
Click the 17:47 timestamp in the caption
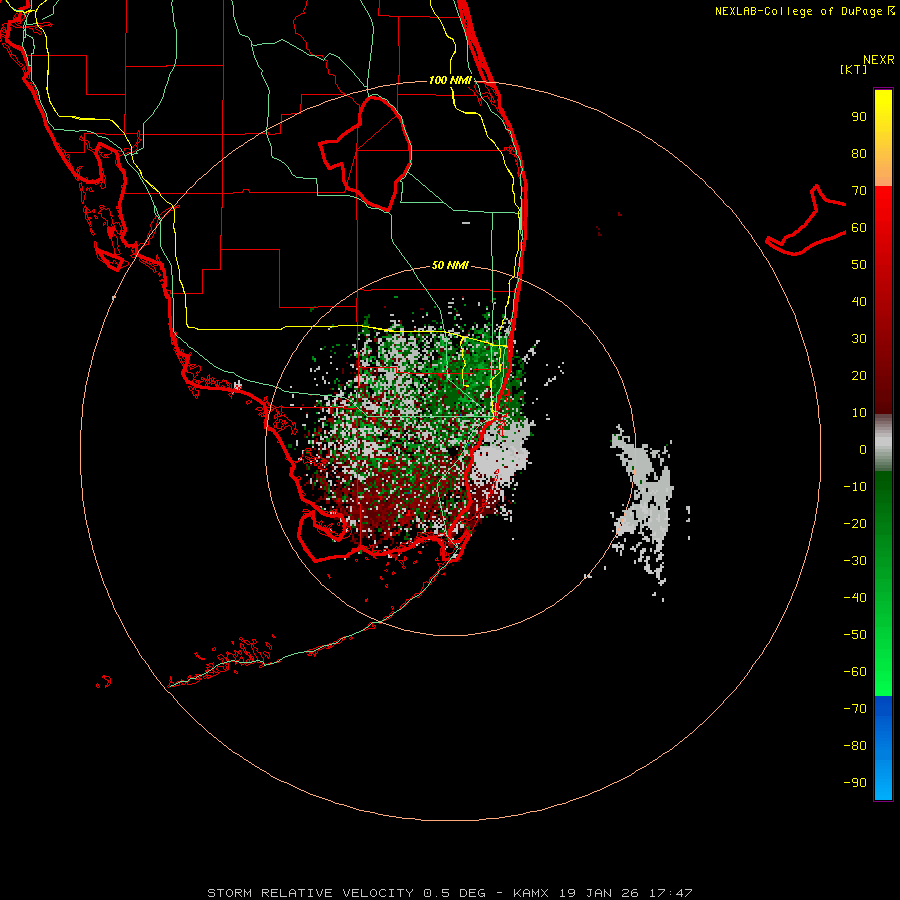pyautogui.click(x=671, y=893)
